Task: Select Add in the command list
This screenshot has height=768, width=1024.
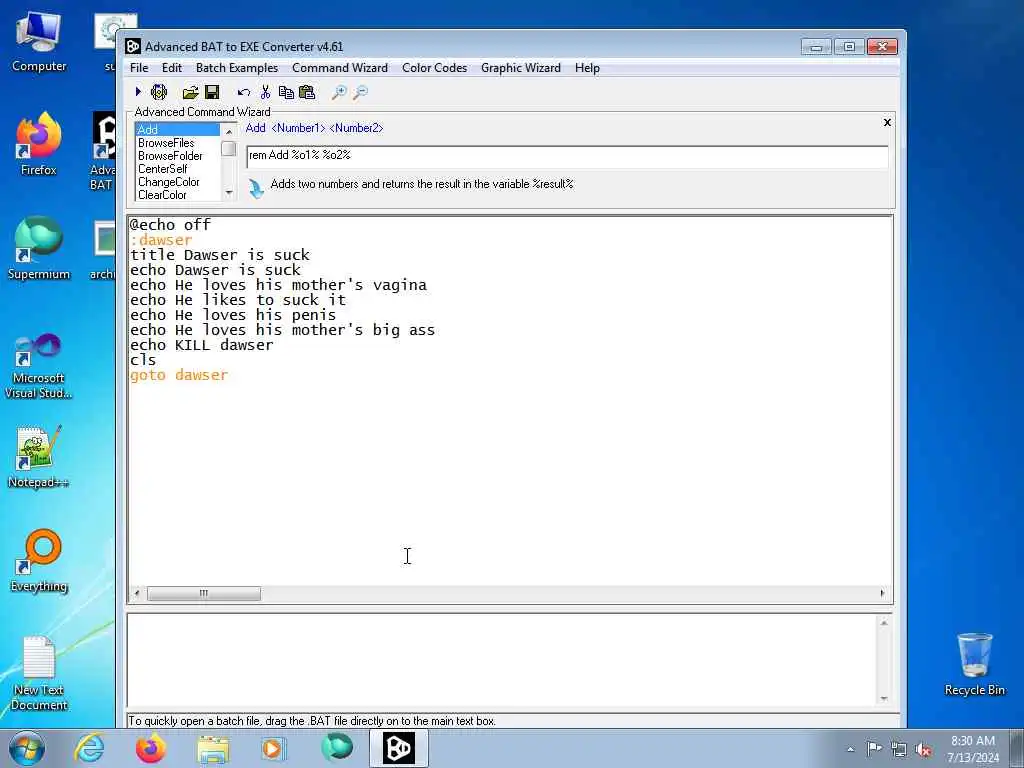Action: coord(178,129)
